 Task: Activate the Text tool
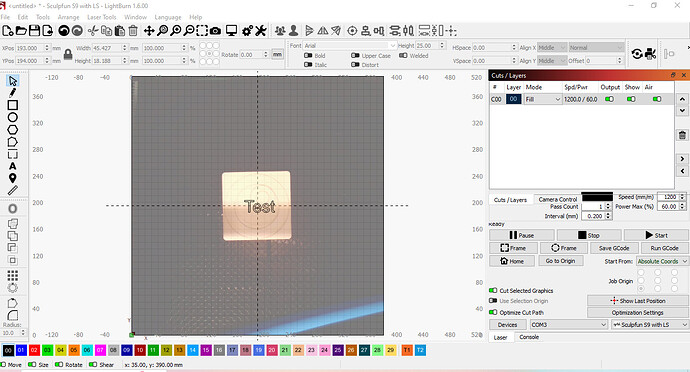13,166
